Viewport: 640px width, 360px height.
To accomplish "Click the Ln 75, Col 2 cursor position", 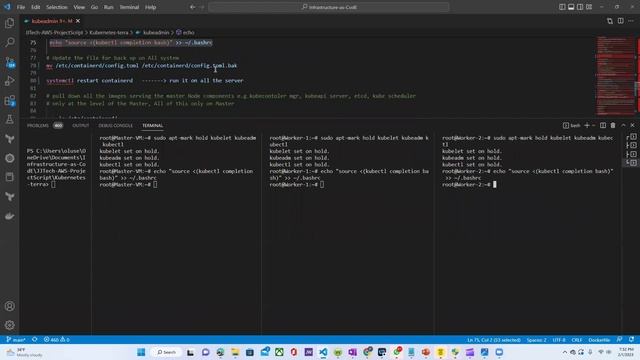I will [x=494, y=340].
